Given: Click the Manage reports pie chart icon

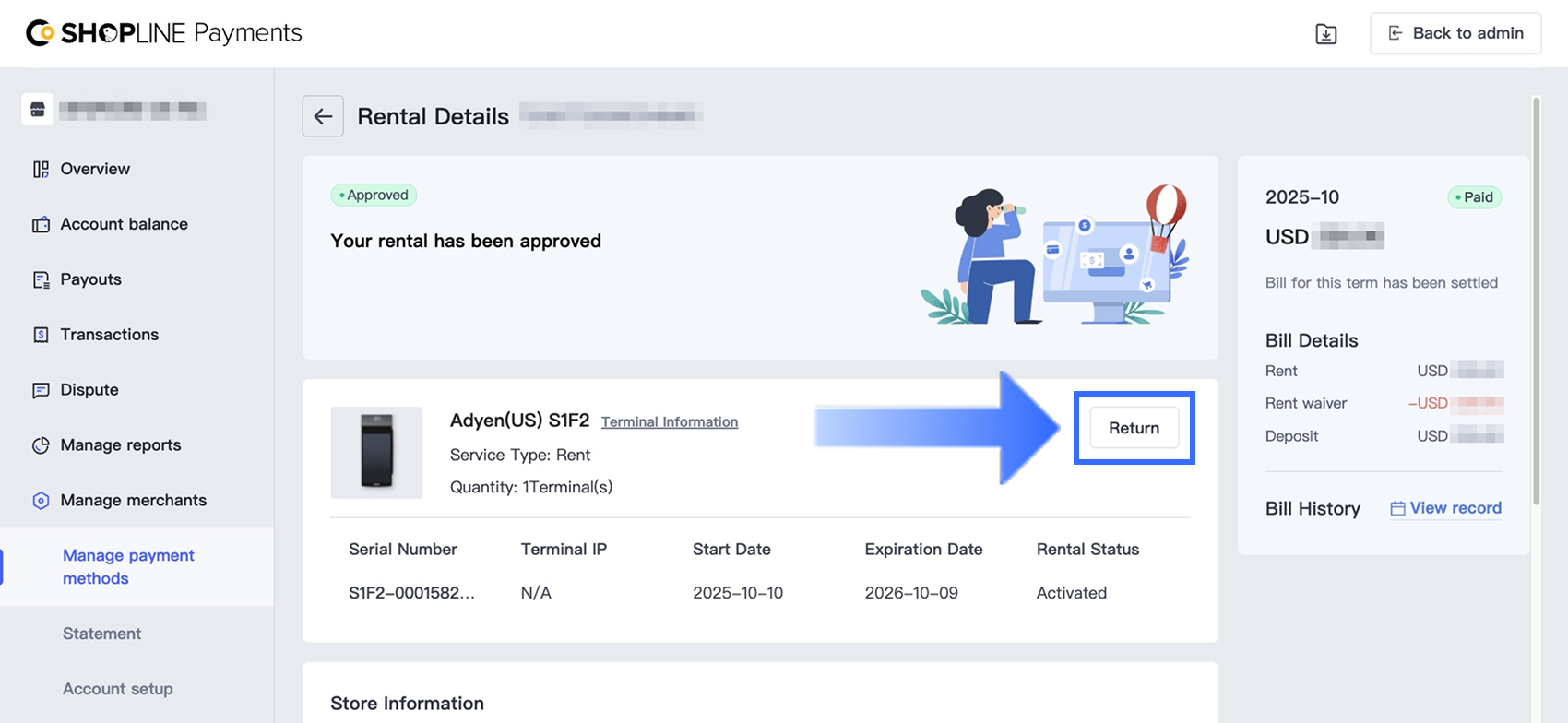Looking at the screenshot, I should [x=41, y=445].
